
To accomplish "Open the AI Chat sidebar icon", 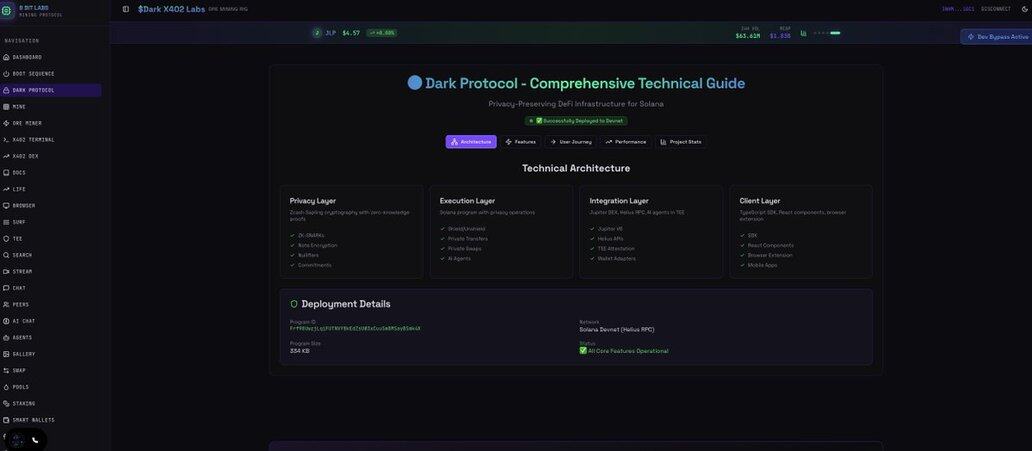I will point(6,321).
